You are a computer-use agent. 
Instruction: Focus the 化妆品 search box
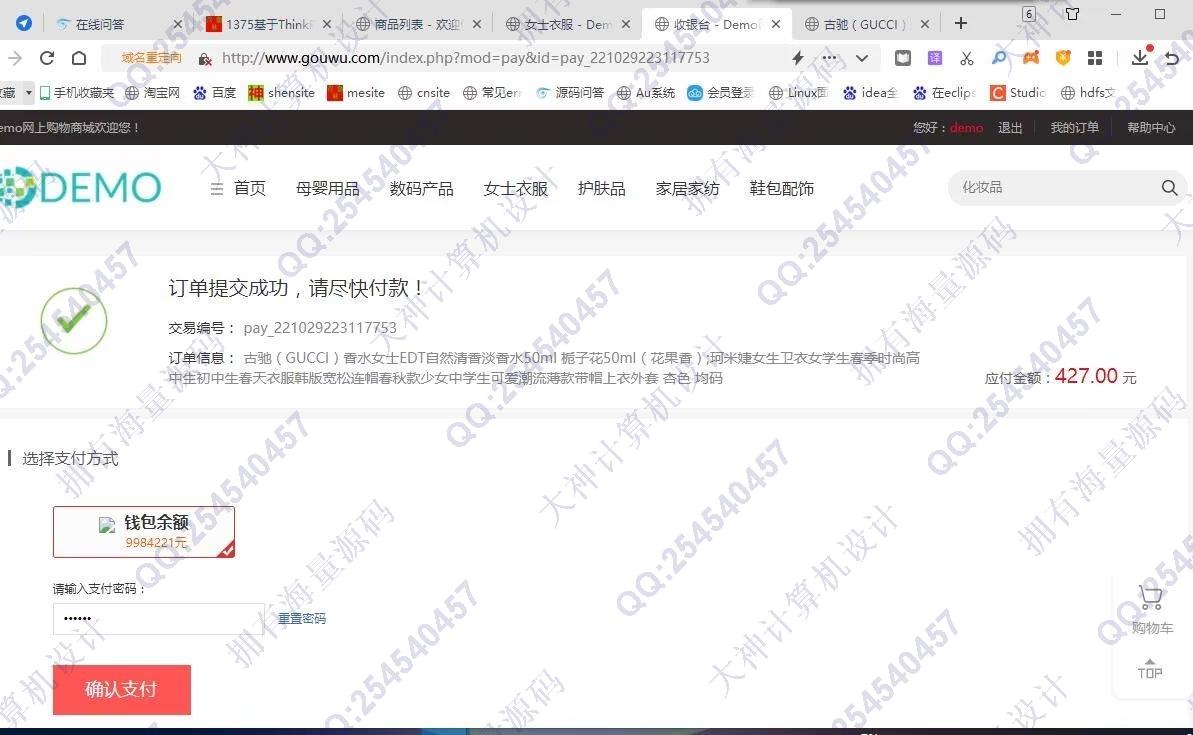[1054, 187]
